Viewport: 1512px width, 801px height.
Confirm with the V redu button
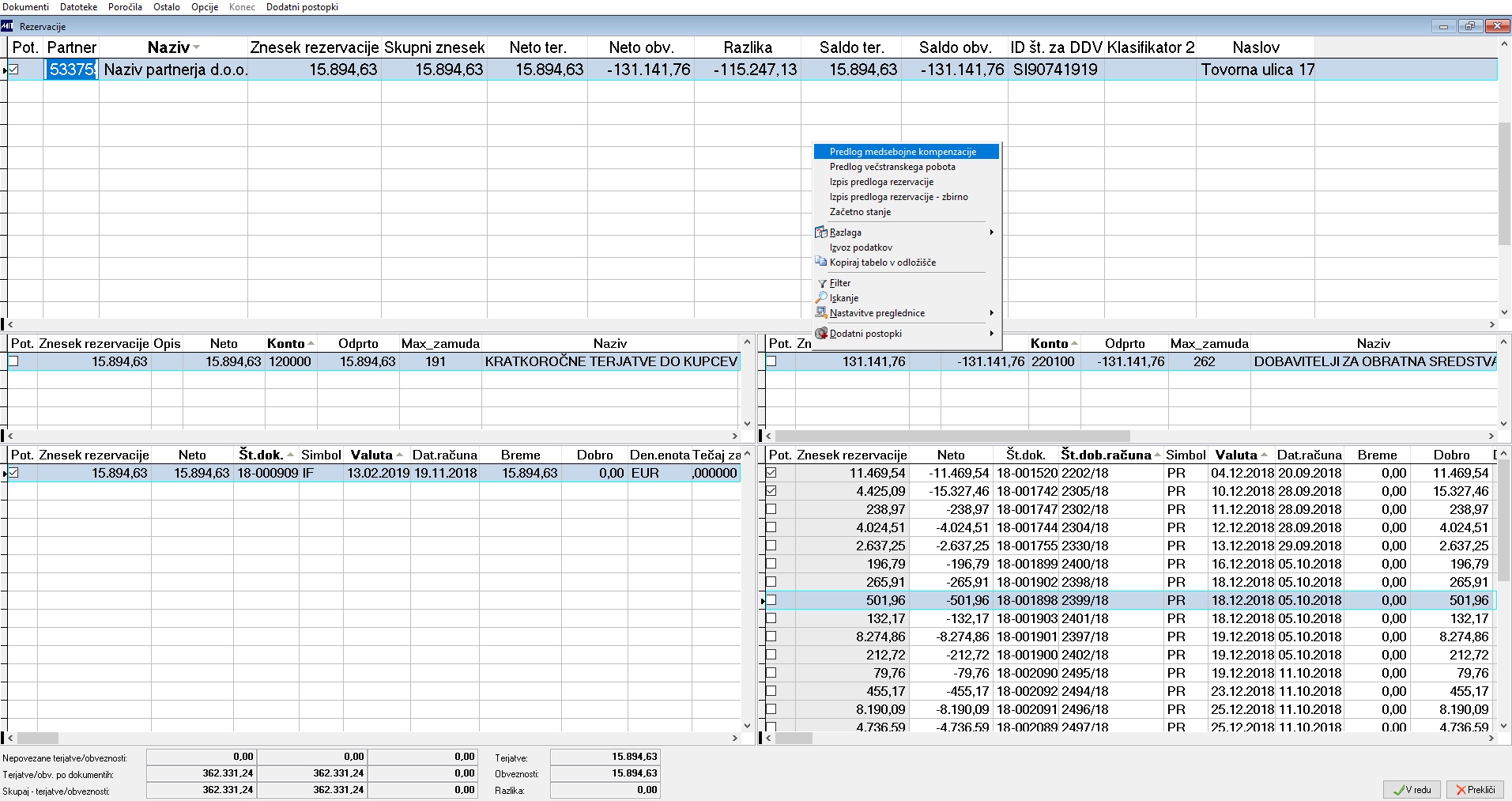tap(1412, 790)
